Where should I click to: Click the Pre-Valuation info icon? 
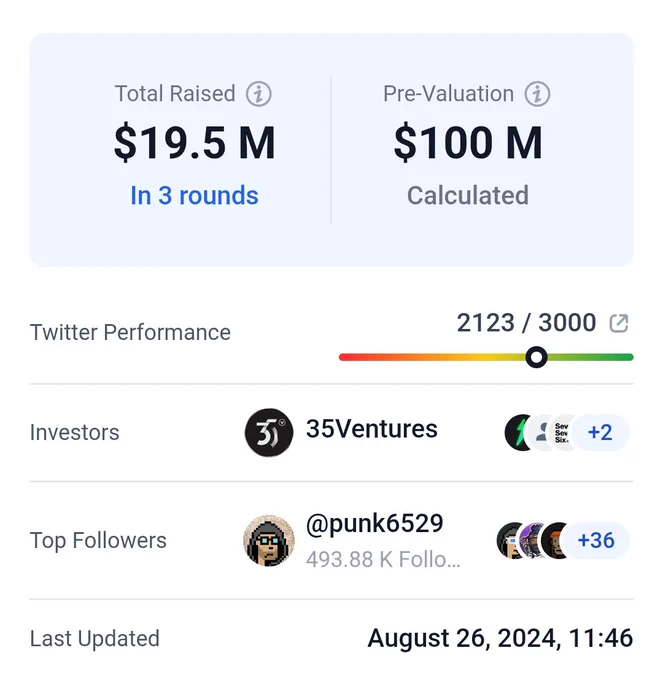[x=537, y=94]
